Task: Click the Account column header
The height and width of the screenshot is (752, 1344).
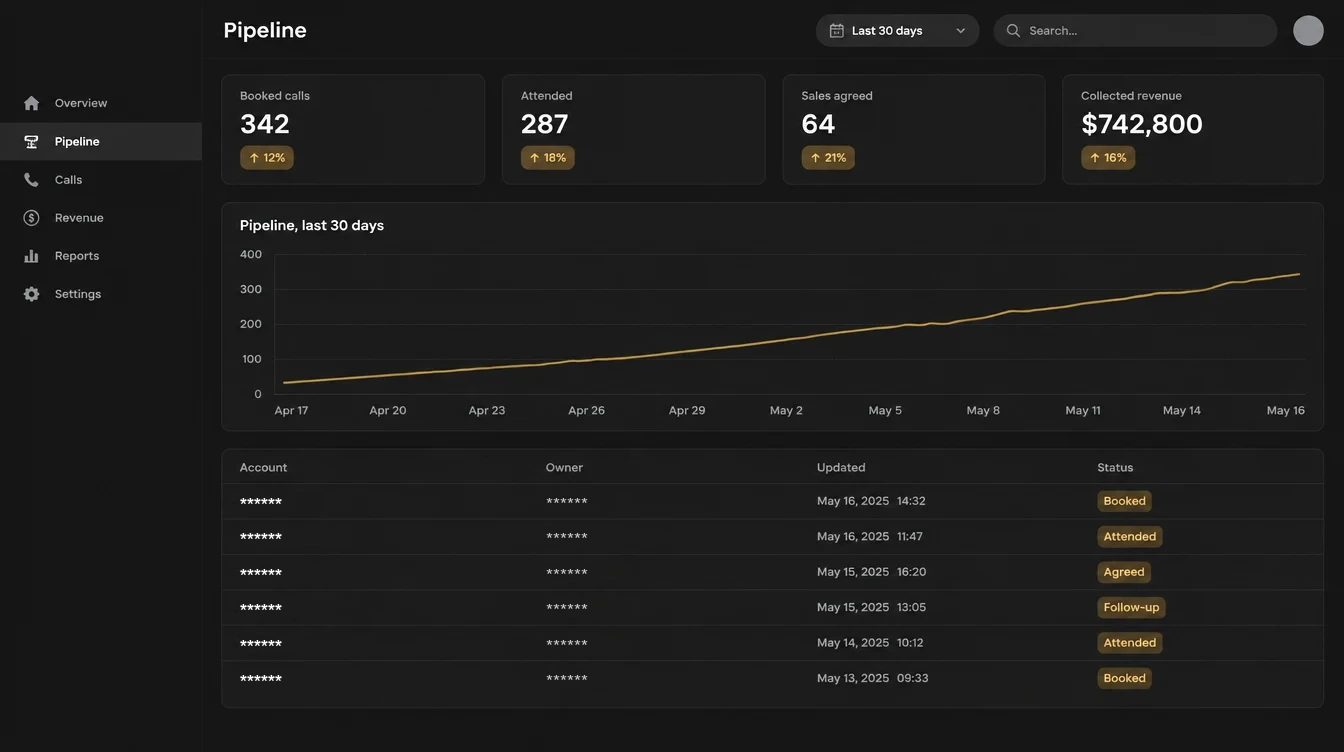Action: [x=263, y=468]
